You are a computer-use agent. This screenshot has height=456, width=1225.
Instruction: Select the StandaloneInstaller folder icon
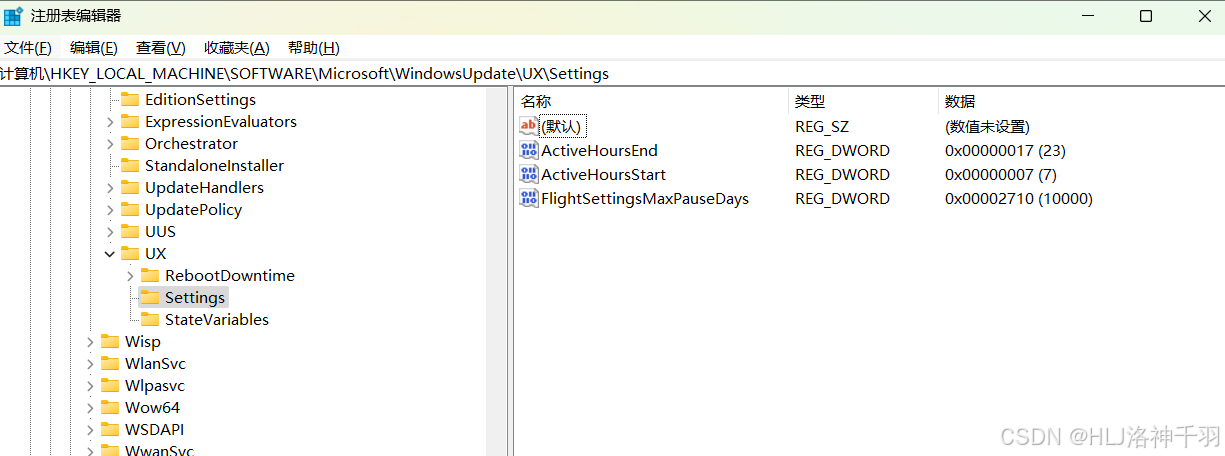[x=130, y=166]
